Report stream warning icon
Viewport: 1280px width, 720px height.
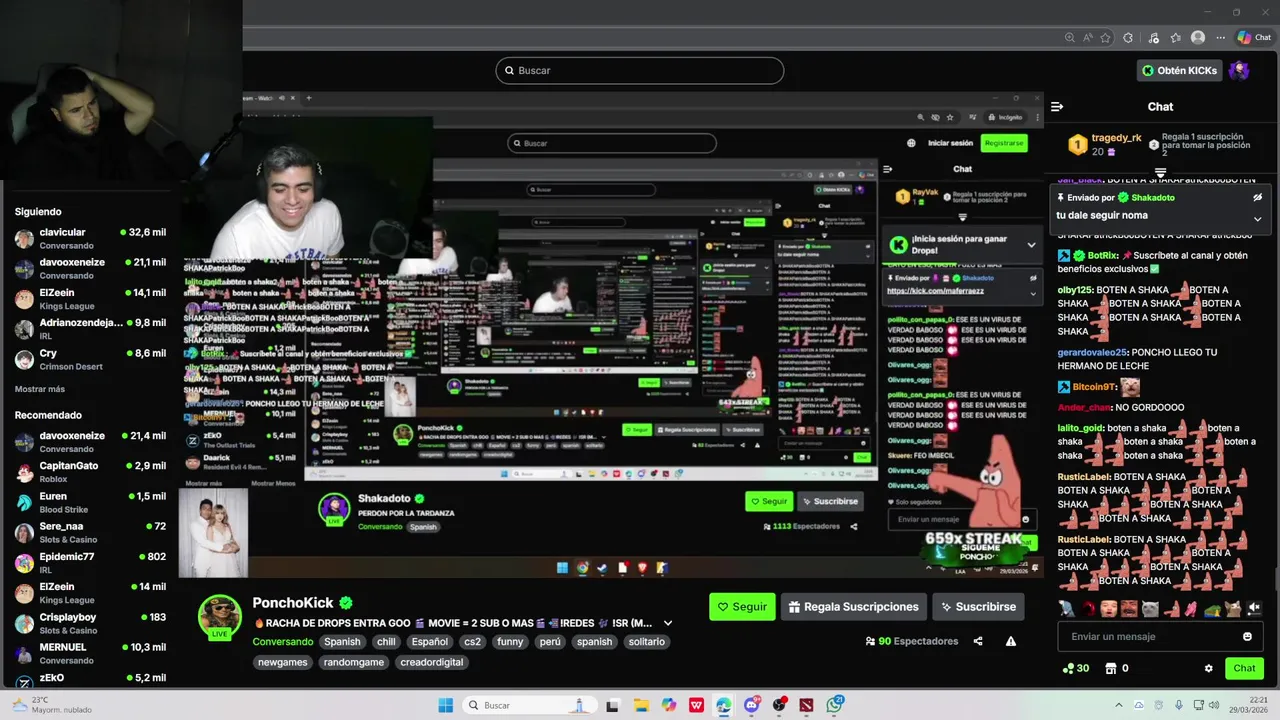(x=1011, y=641)
